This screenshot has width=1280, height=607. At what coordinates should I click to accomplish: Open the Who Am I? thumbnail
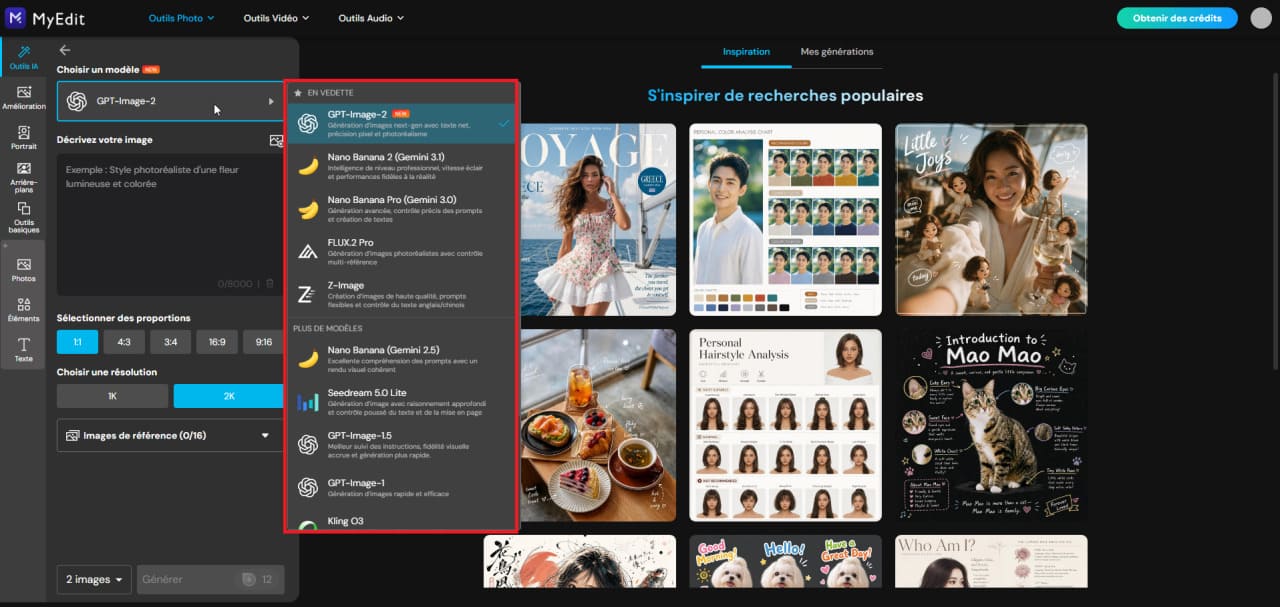tap(991, 561)
